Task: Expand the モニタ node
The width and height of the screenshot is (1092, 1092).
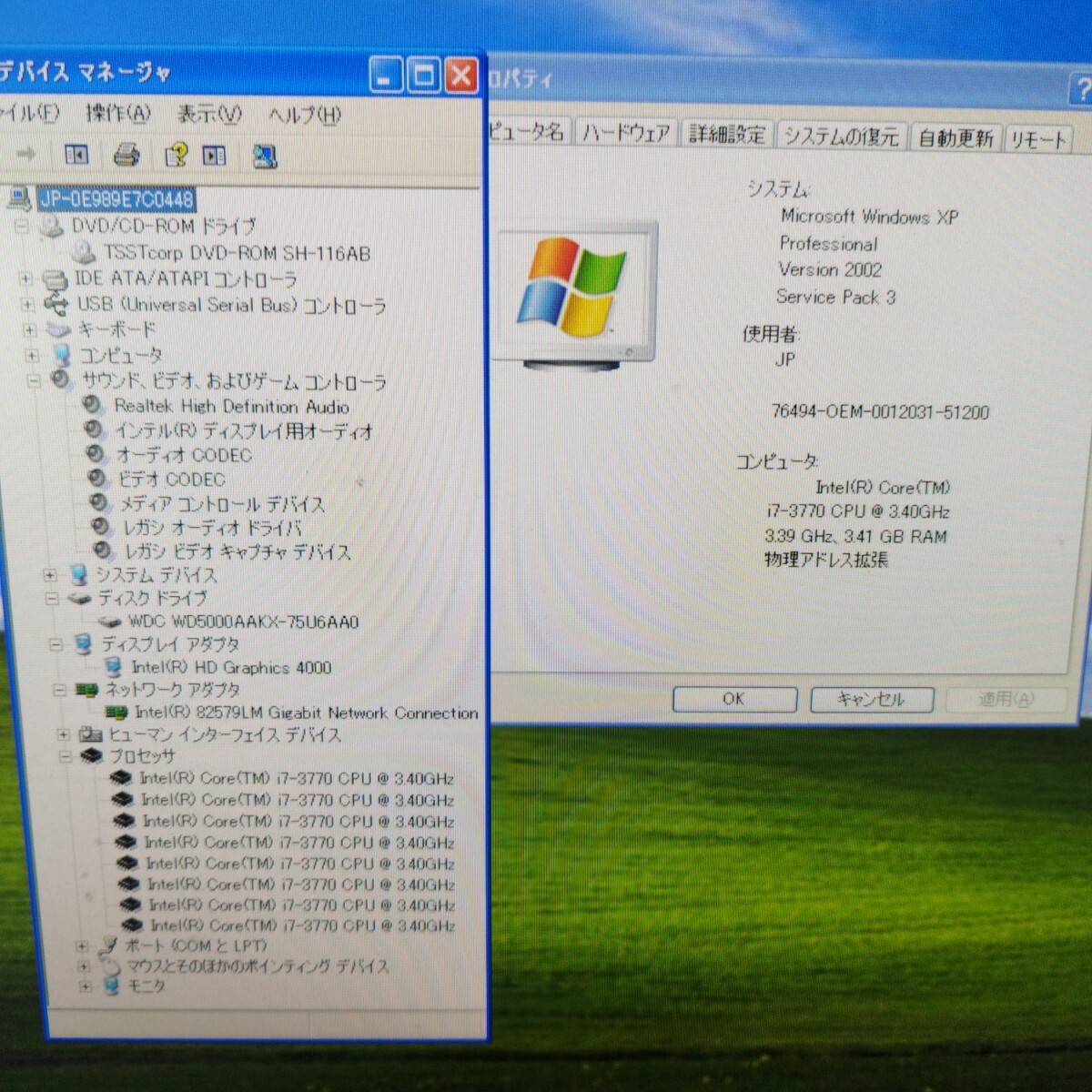Action: pyautogui.click(x=86, y=986)
